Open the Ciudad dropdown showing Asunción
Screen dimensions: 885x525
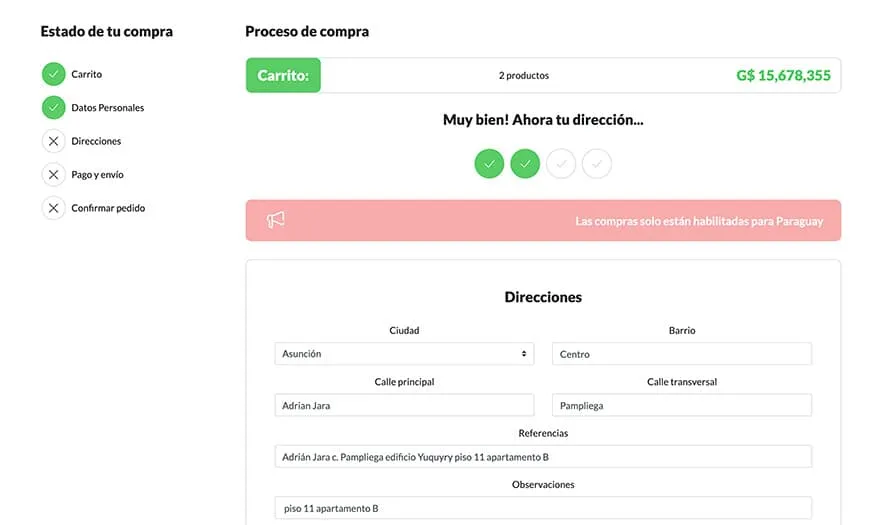[x=404, y=354]
